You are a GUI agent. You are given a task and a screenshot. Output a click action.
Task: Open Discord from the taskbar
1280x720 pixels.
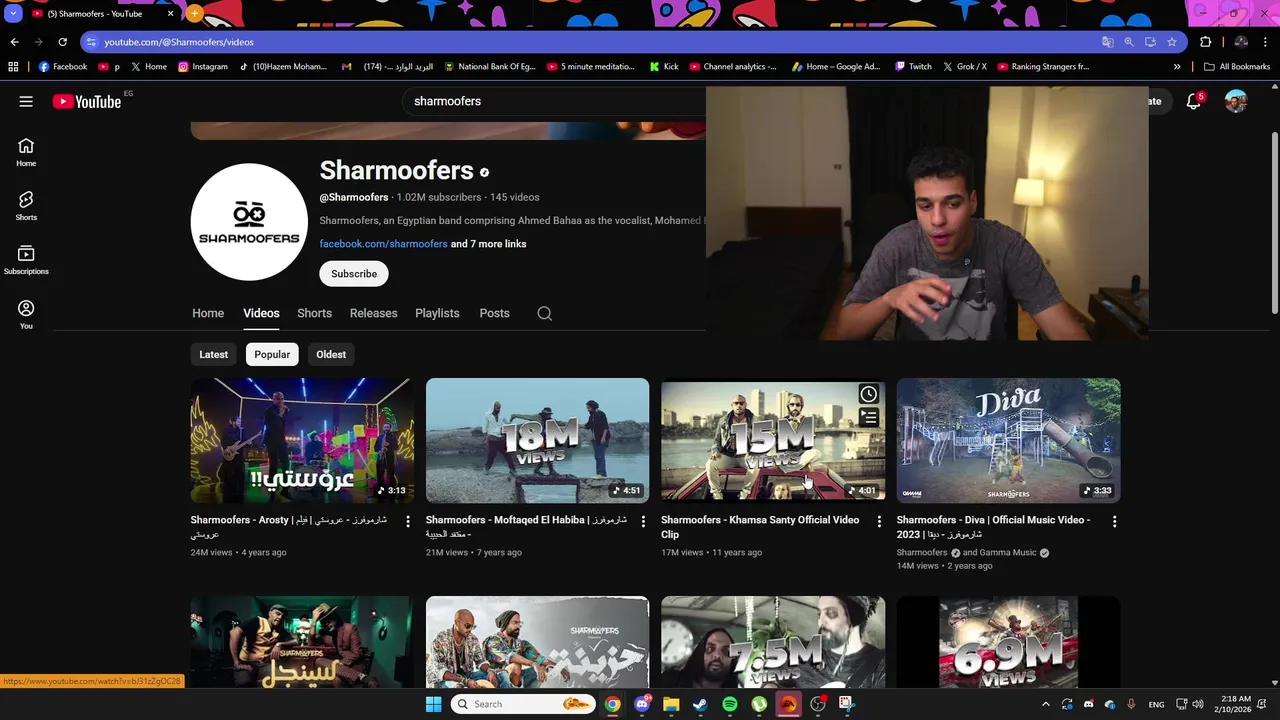point(642,704)
